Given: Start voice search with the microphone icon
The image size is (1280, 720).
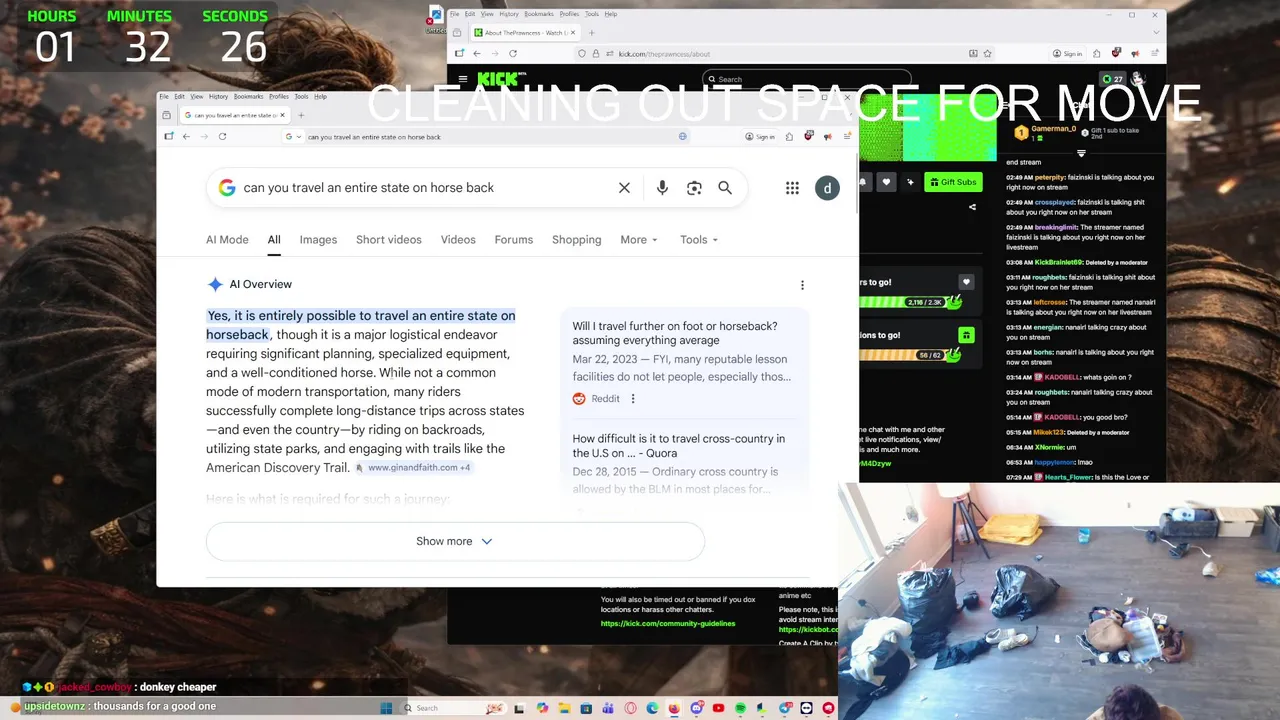Looking at the screenshot, I should pyautogui.click(x=662, y=188).
